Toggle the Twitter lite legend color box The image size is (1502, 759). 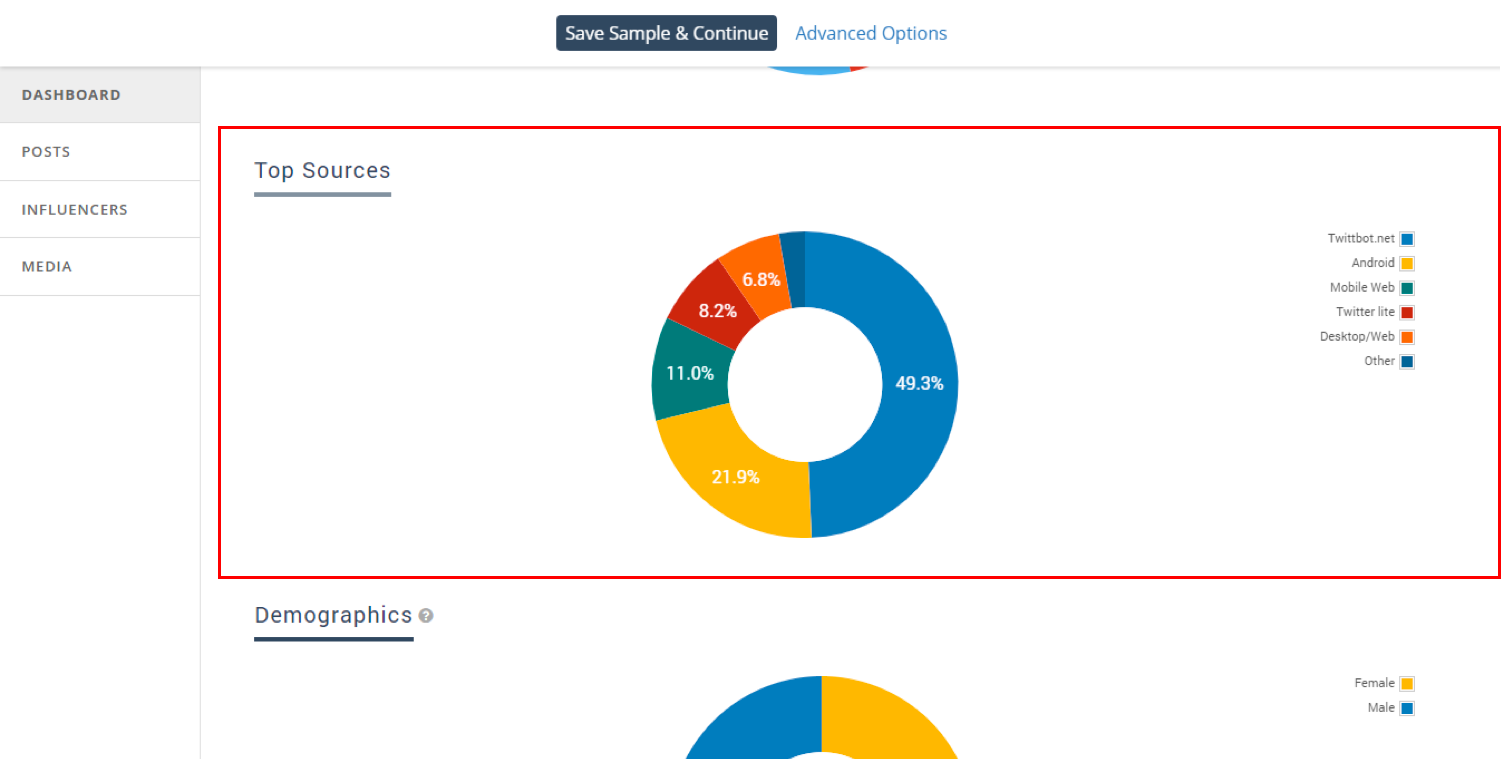click(x=1407, y=312)
